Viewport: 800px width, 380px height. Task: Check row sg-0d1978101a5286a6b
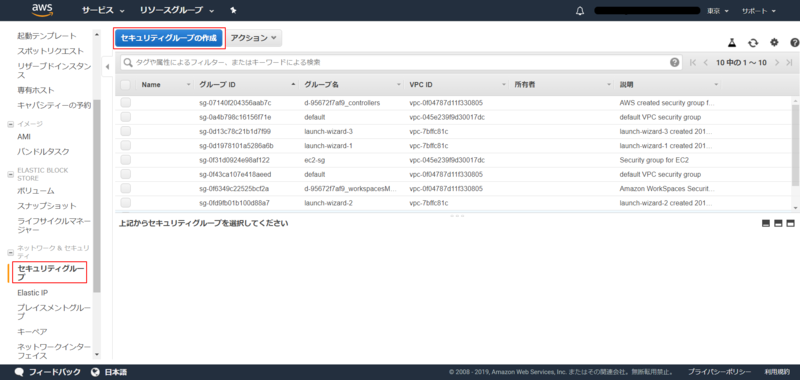coord(126,145)
